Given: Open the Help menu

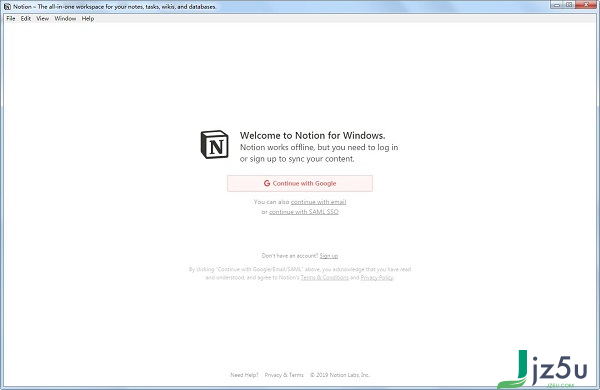Looking at the screenshot, I should (88, 18).
